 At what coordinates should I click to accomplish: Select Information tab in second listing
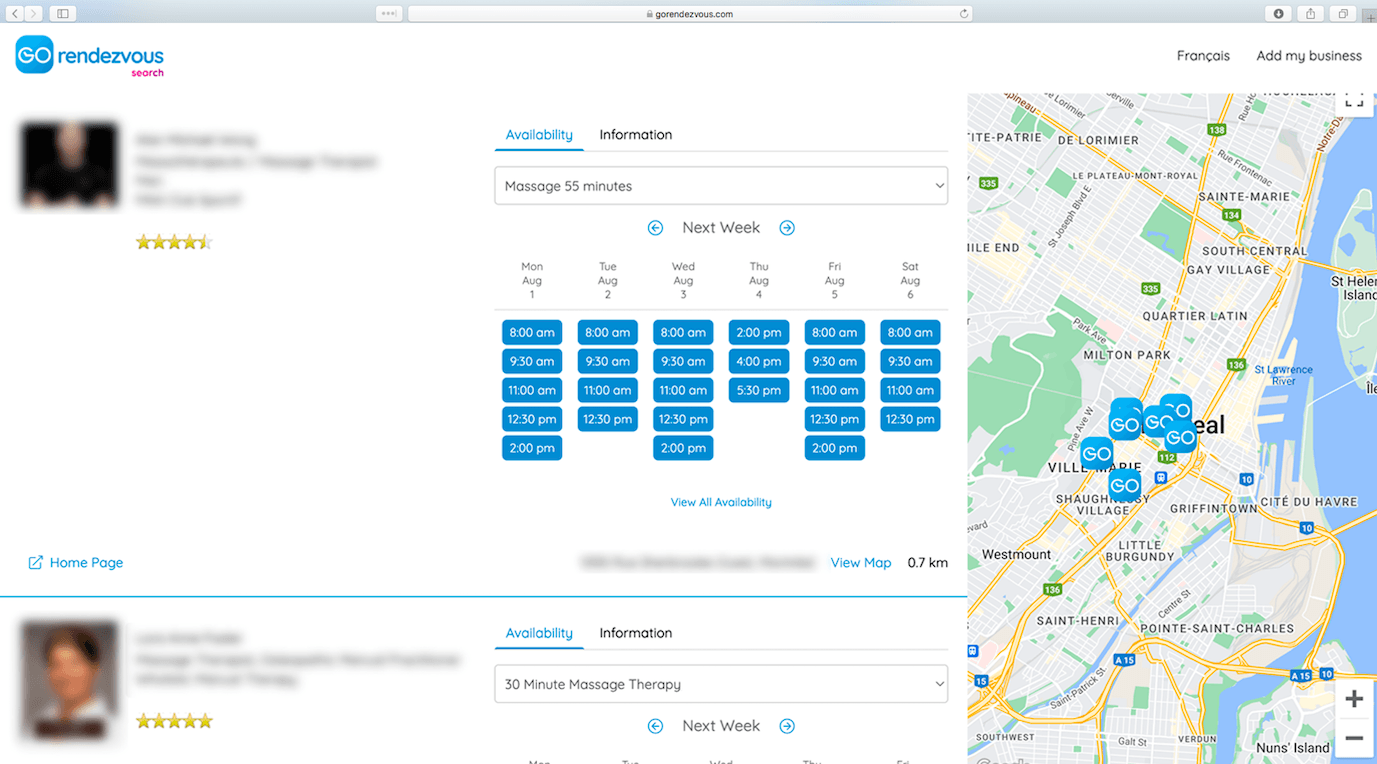636,633
